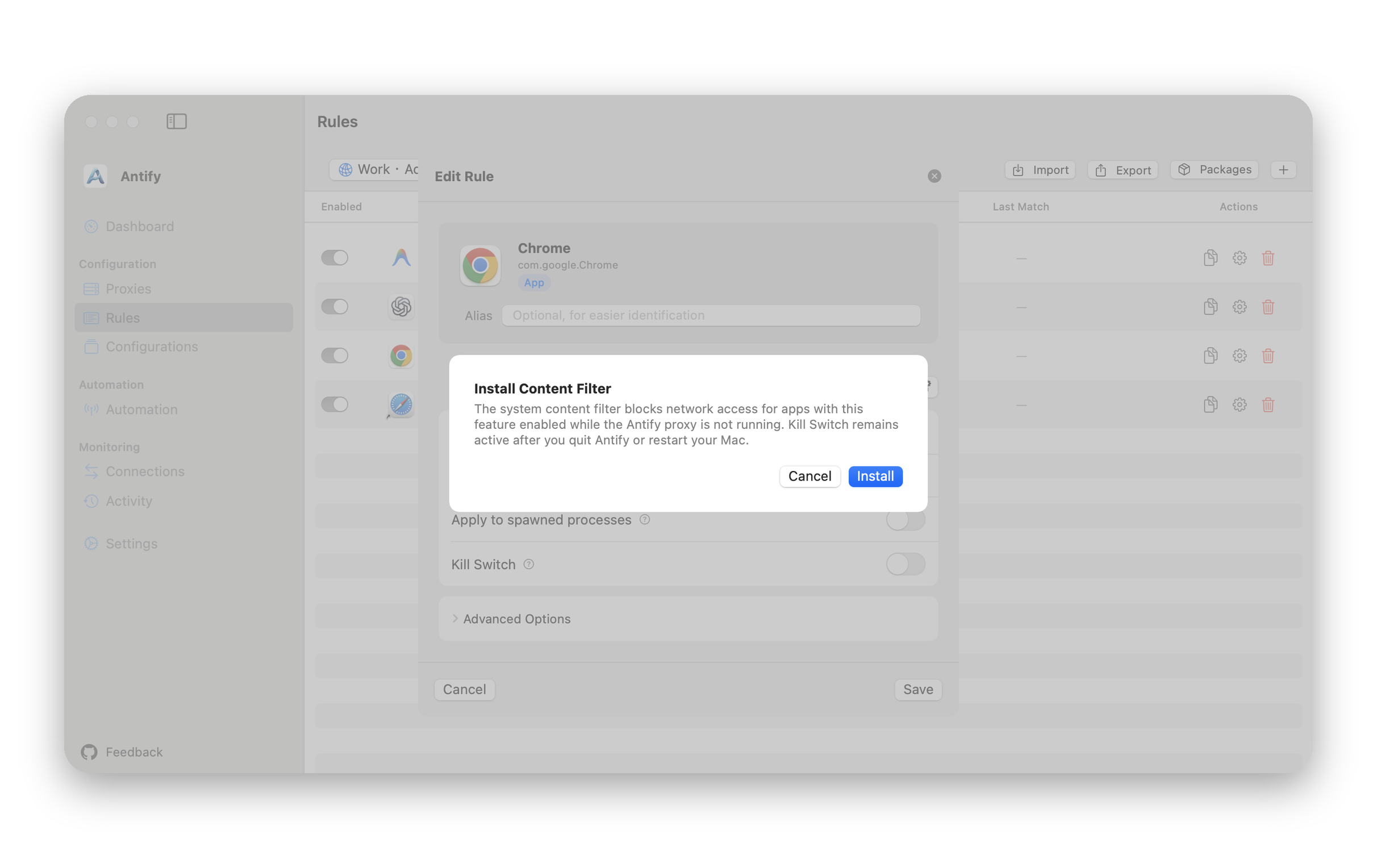Image resolution: width=1377 pixels, height=868 pixels.
Task: Duplicate the first rule row
Action: [x=1211, y=258]
